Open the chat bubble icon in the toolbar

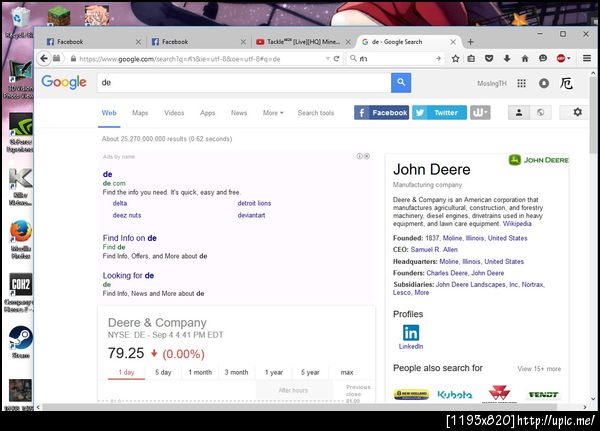(543, 59)
